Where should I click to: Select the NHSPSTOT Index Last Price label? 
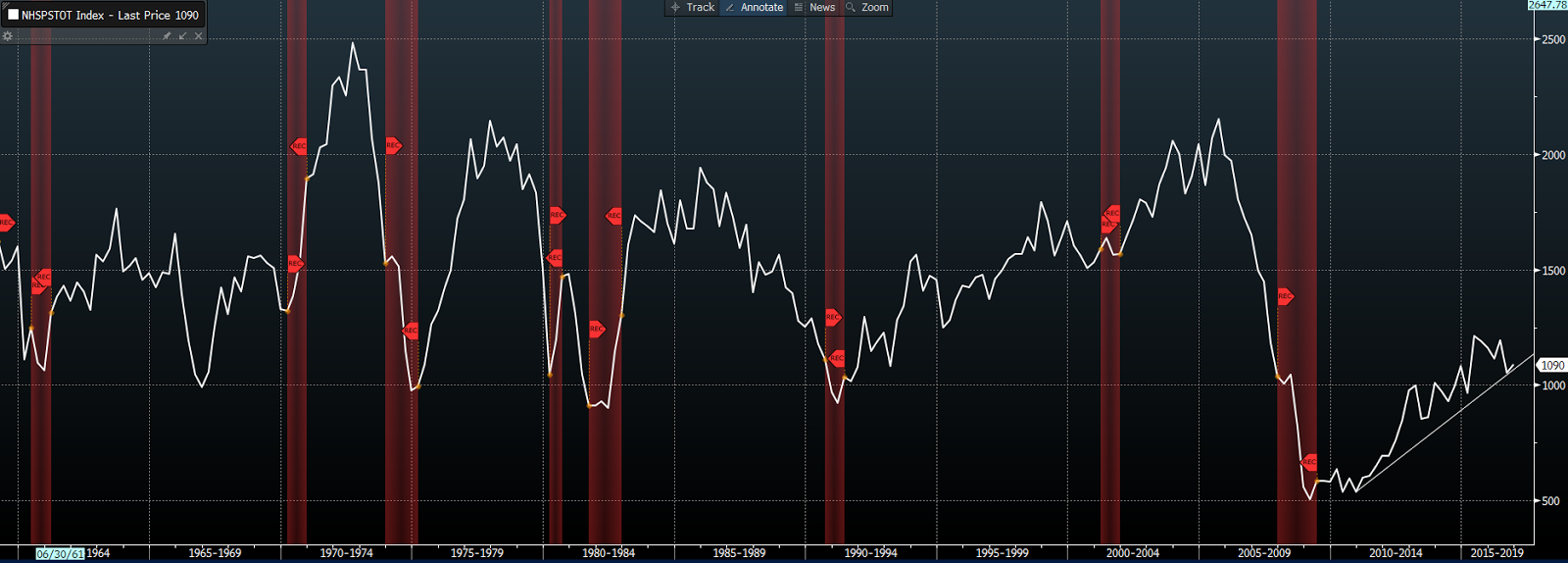[x=110, y=15]
